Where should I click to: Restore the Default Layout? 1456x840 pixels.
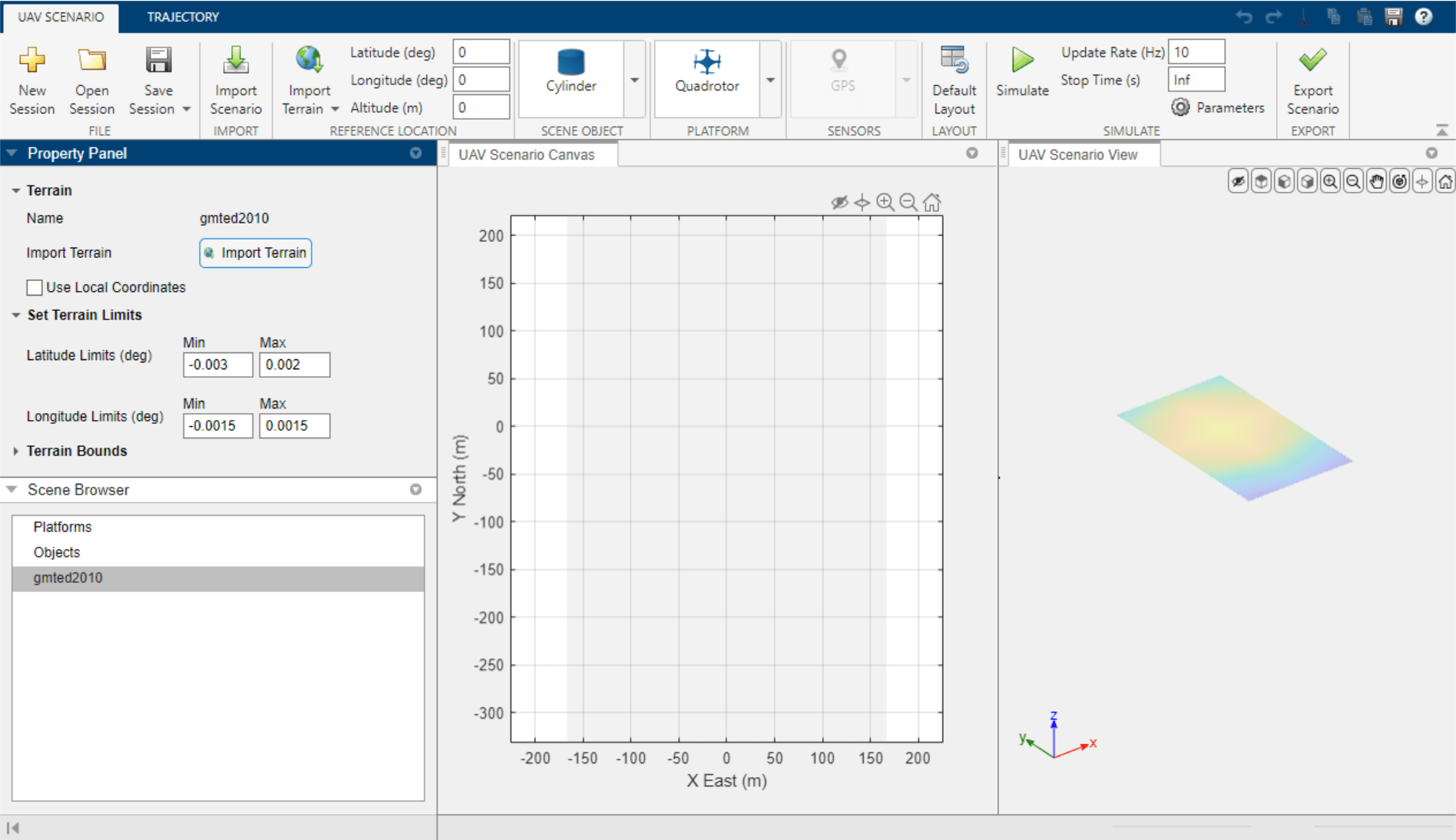point(954,81)
